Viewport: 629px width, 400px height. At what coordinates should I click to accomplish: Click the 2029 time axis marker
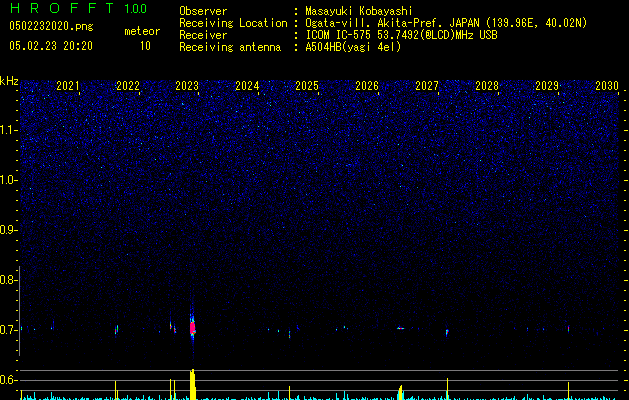pyautogui.click(x=547, y=86)
